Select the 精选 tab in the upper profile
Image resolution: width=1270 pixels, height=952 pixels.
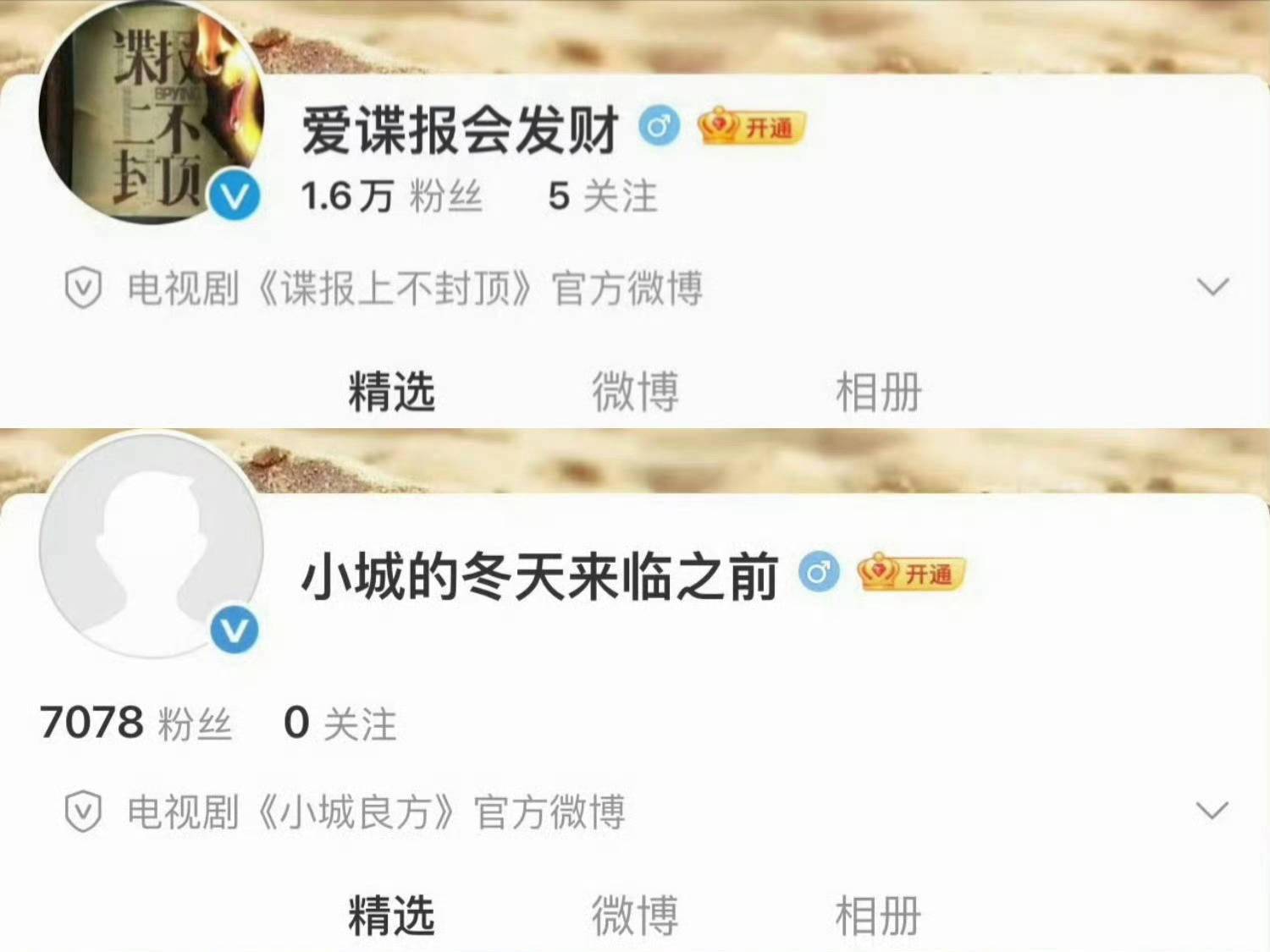point(391,392)
